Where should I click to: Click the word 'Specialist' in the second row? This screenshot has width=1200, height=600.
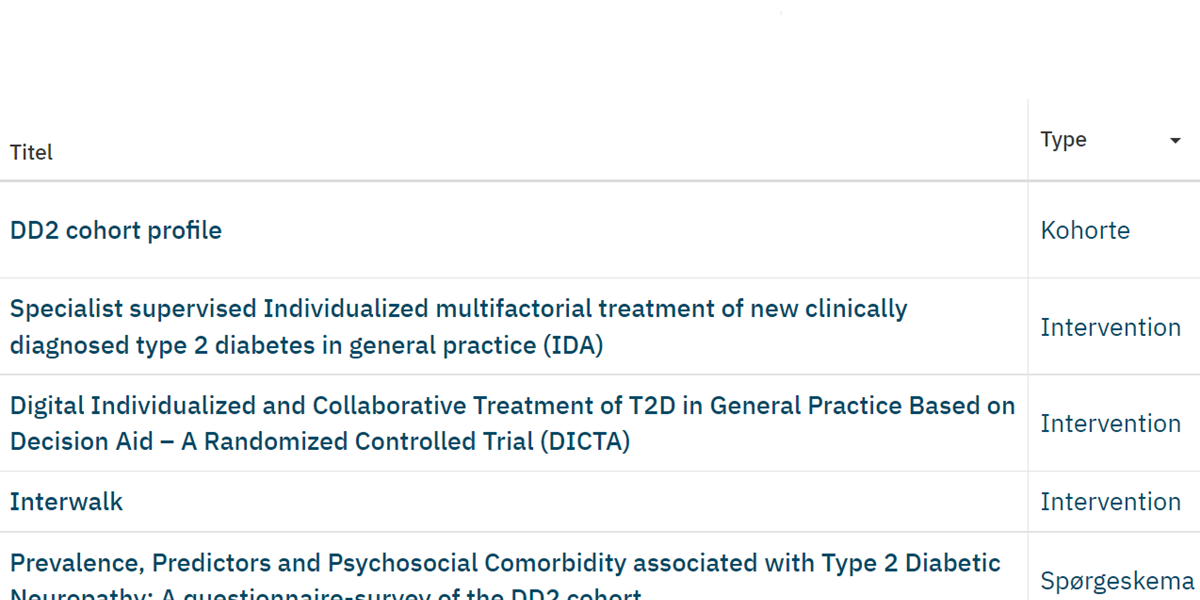pyautogui.click(x=66, y=309)
